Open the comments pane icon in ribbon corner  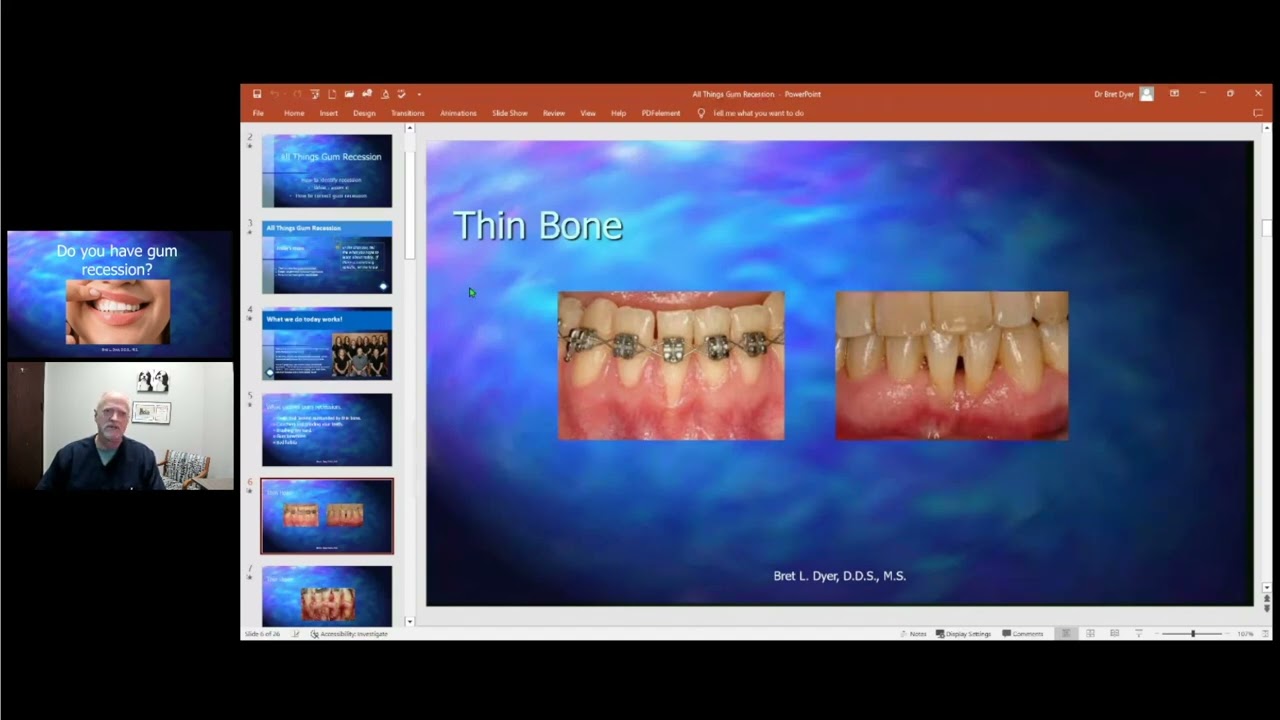pyautogui.click(x=1258, y=113)
